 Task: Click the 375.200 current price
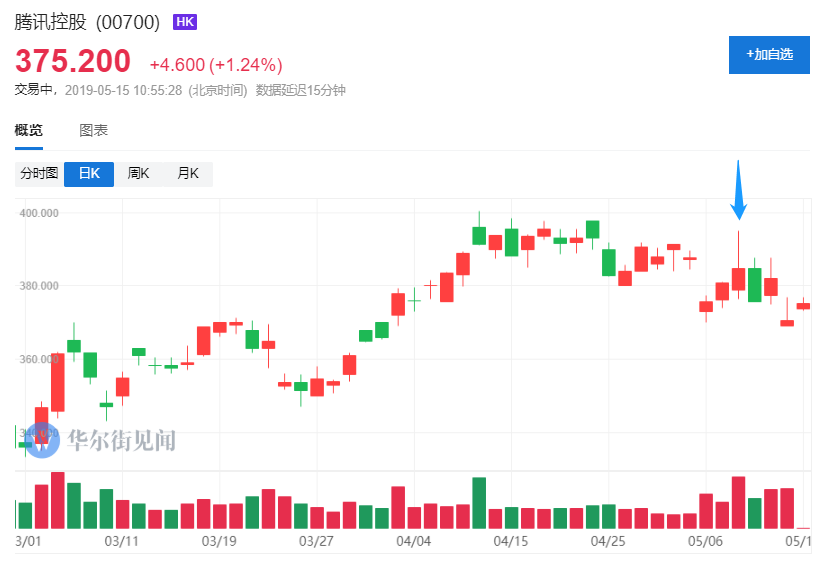(73, 61)
